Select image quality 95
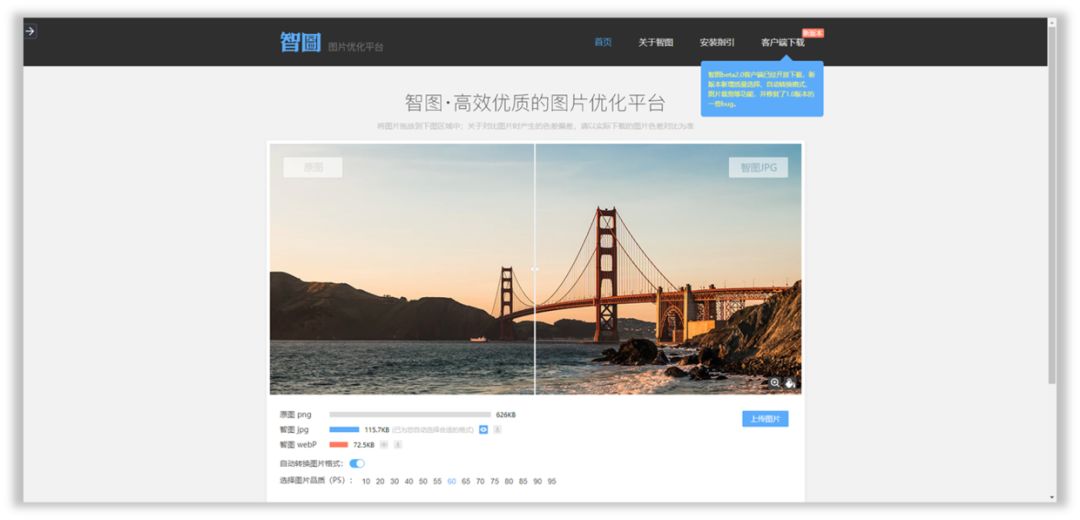This screenshot has width=1080, height=520. [x=552, y=481]
